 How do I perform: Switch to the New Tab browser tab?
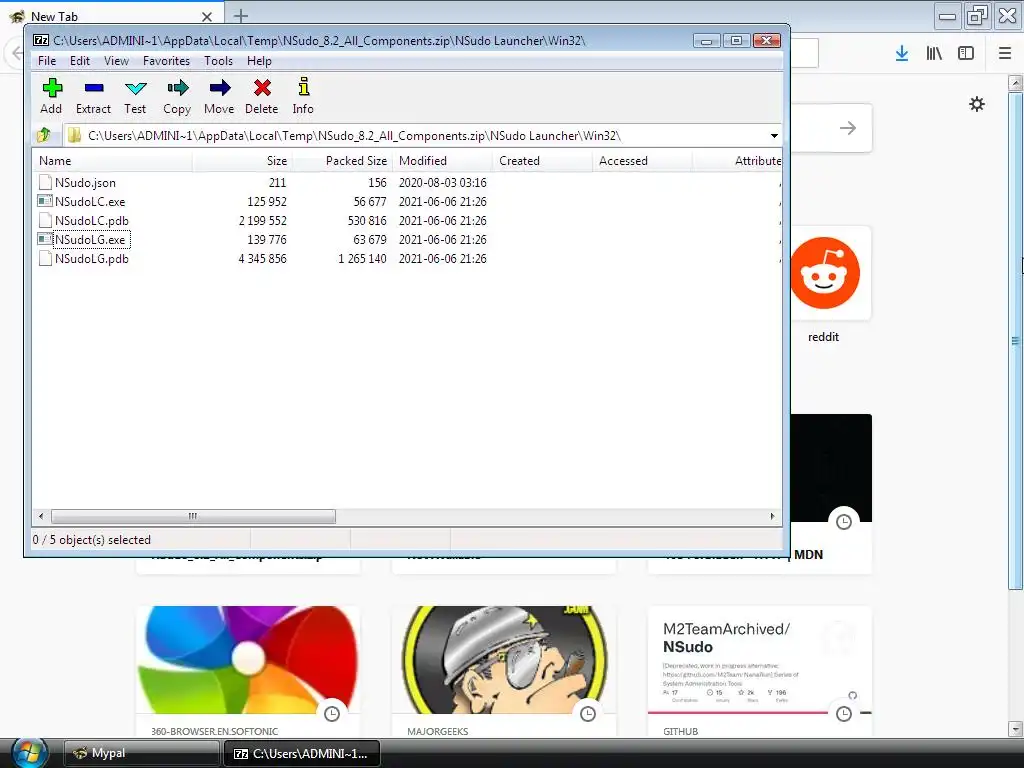coord(111,16)
